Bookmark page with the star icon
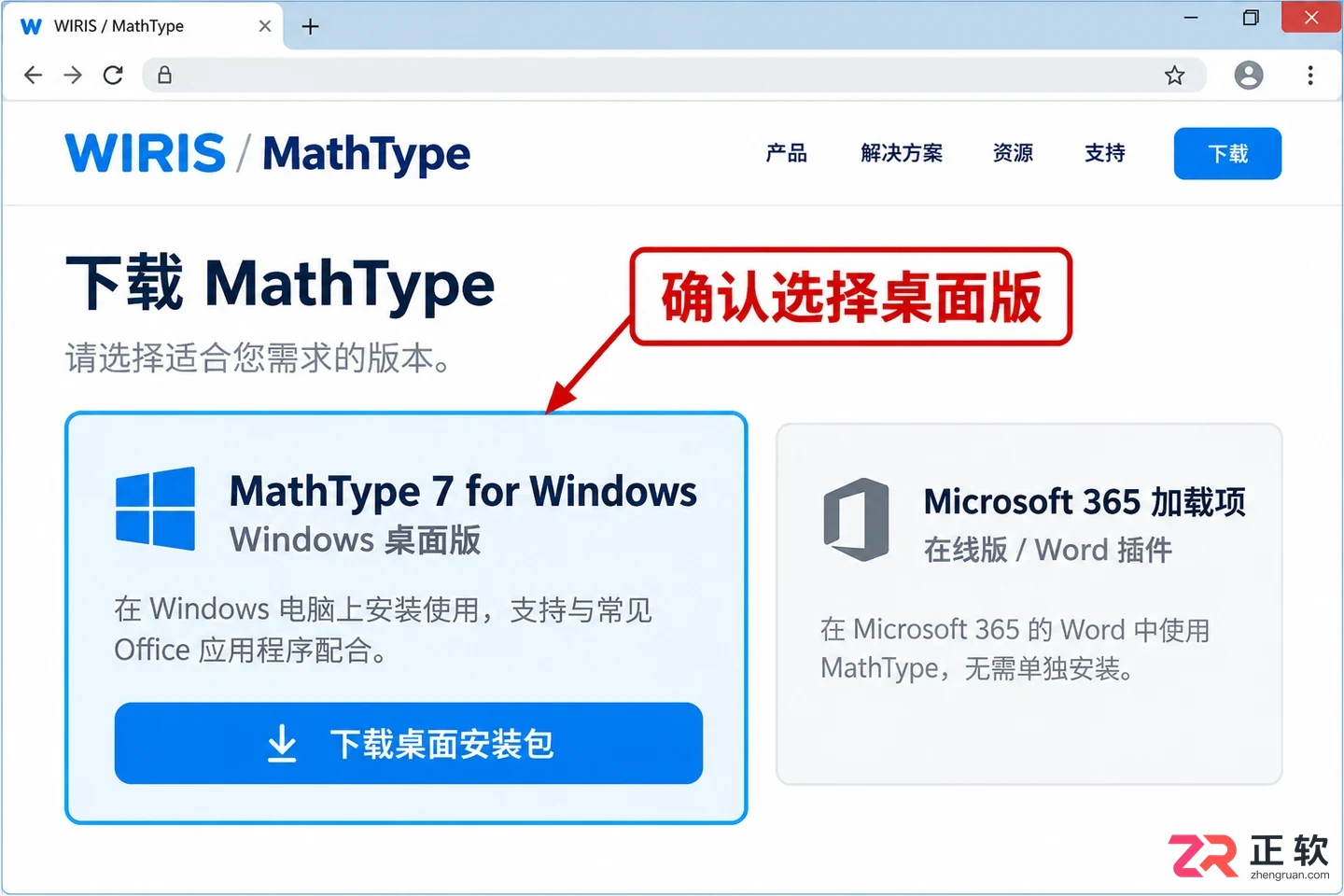Viewport: 1344px width, 896px height. 1174,76
